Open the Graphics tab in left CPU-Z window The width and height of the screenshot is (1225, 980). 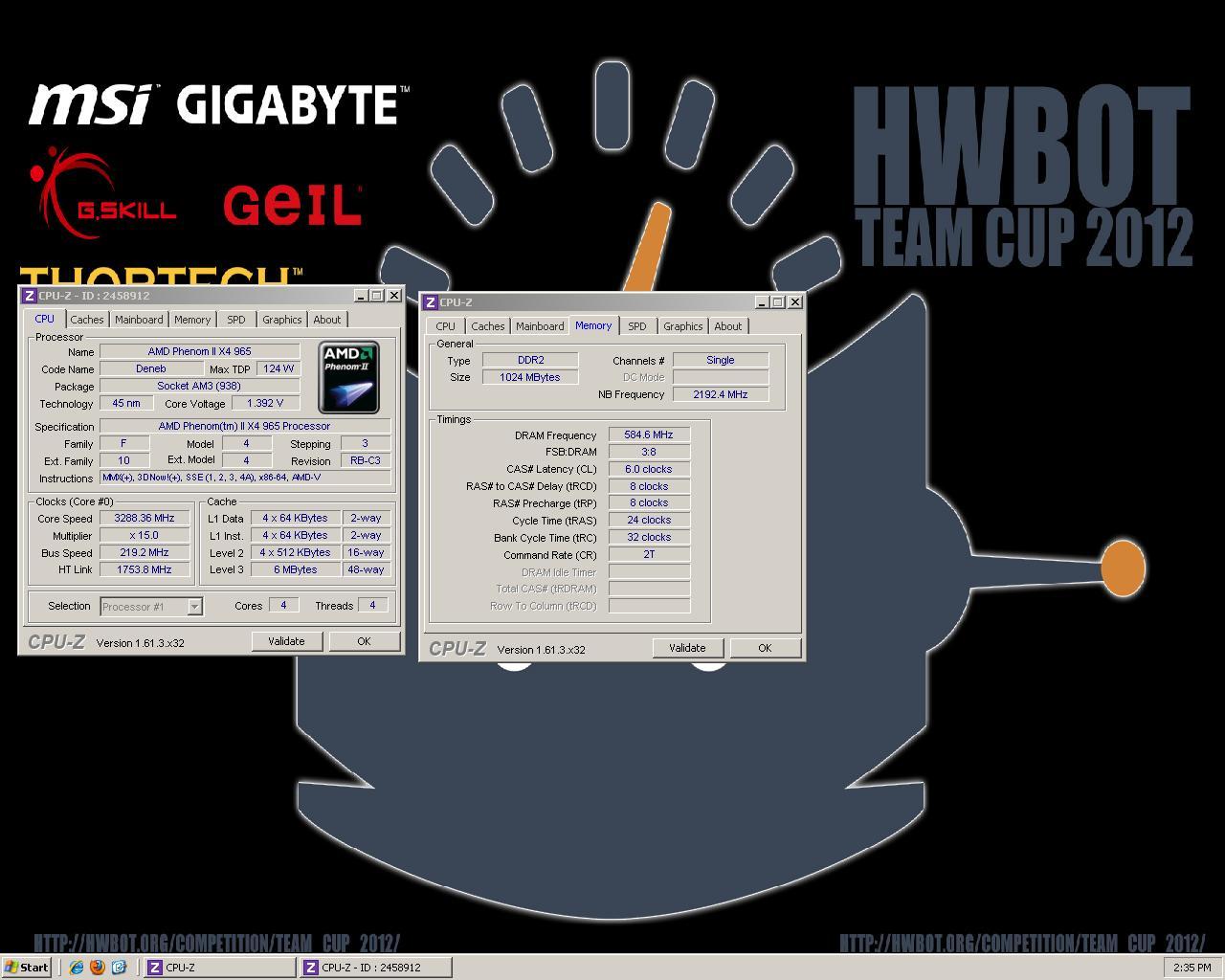(x=282, y=320)
